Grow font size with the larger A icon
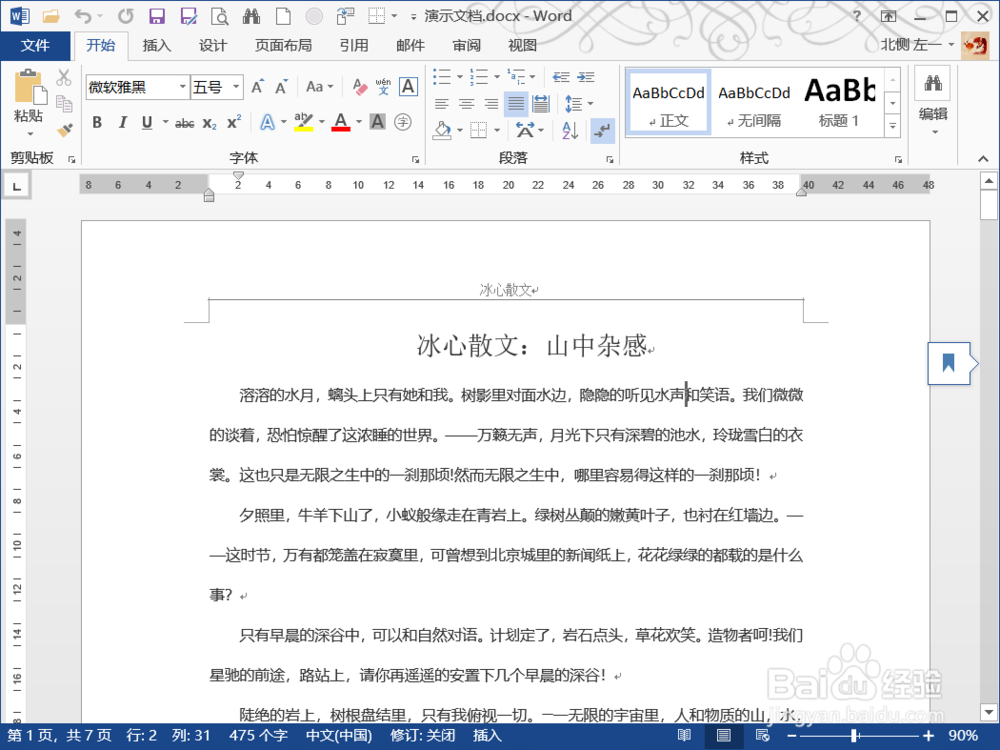This screenshot has height=750, width=1000. click(x=258, y=87)
